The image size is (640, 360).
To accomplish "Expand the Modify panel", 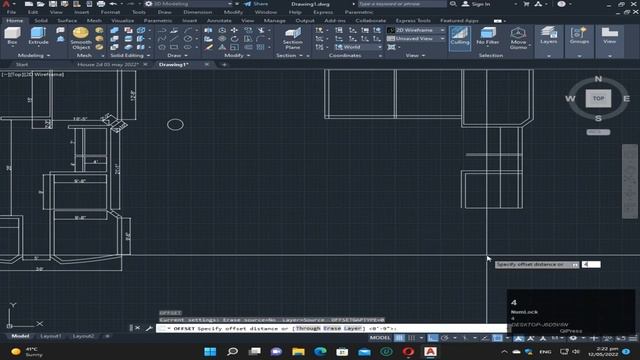I will pyautogui.click(x=237, y=56).
